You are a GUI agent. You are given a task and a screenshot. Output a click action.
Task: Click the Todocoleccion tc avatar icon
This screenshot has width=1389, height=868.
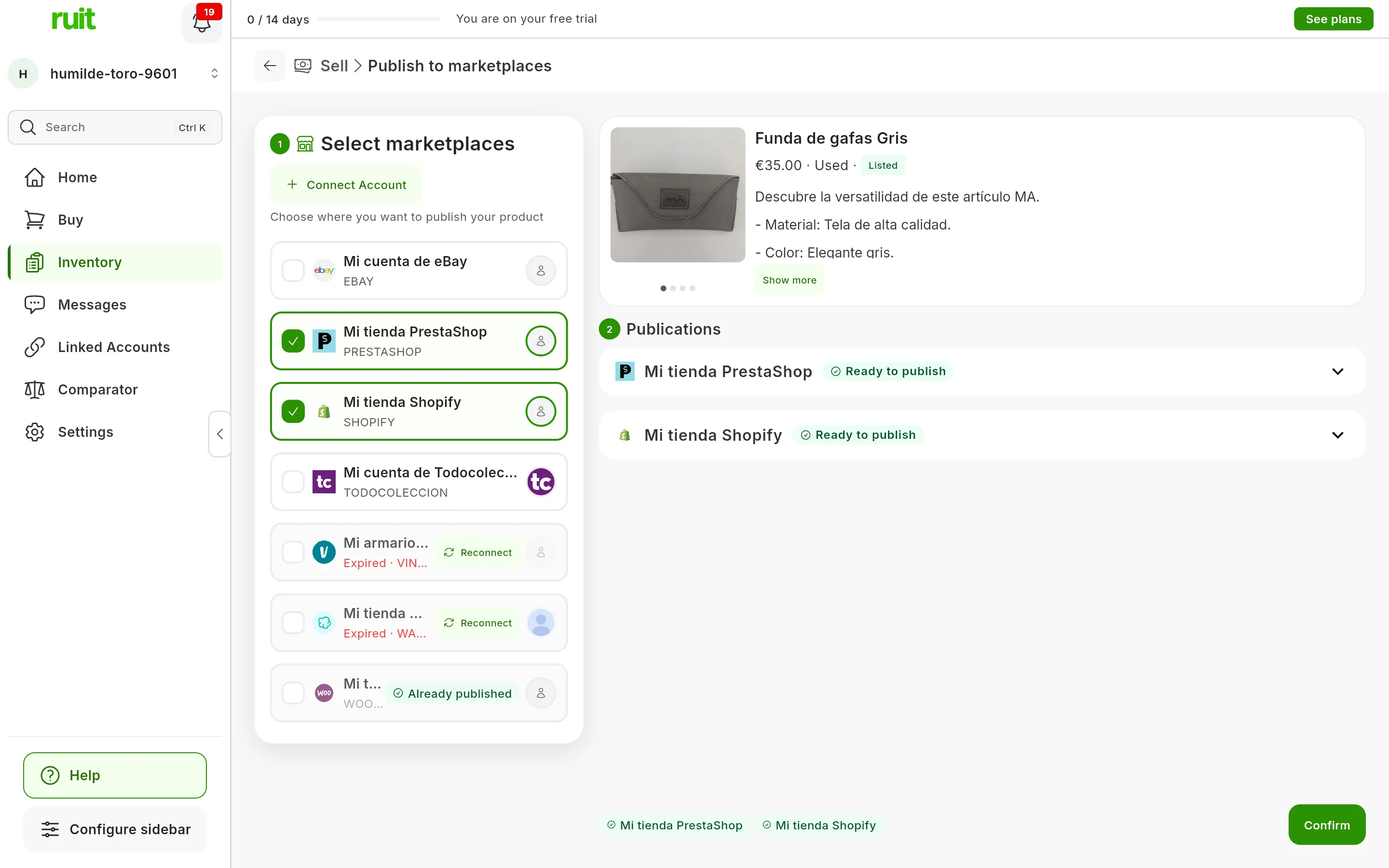point(541,482)
